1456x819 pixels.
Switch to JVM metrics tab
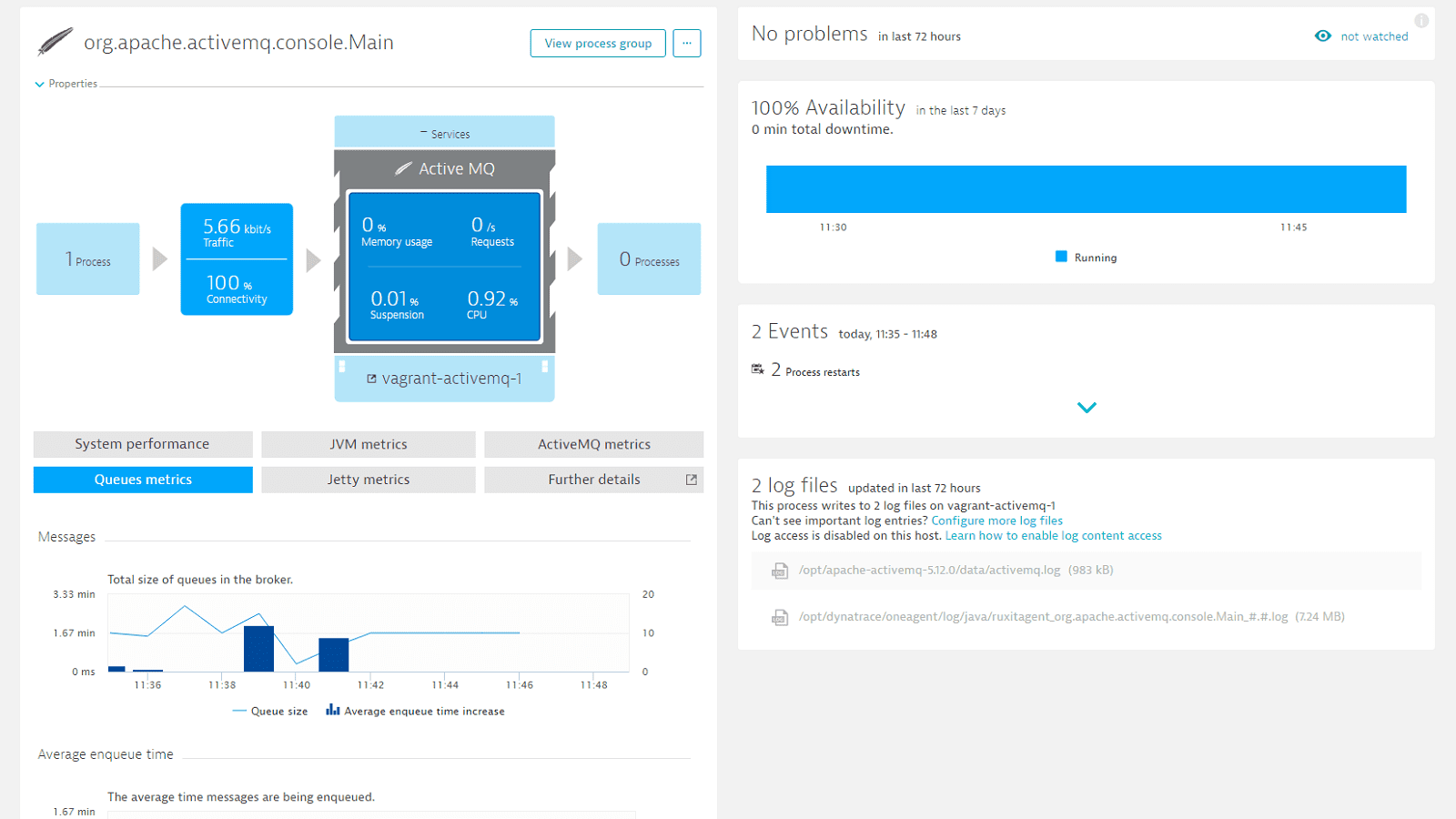369,444
